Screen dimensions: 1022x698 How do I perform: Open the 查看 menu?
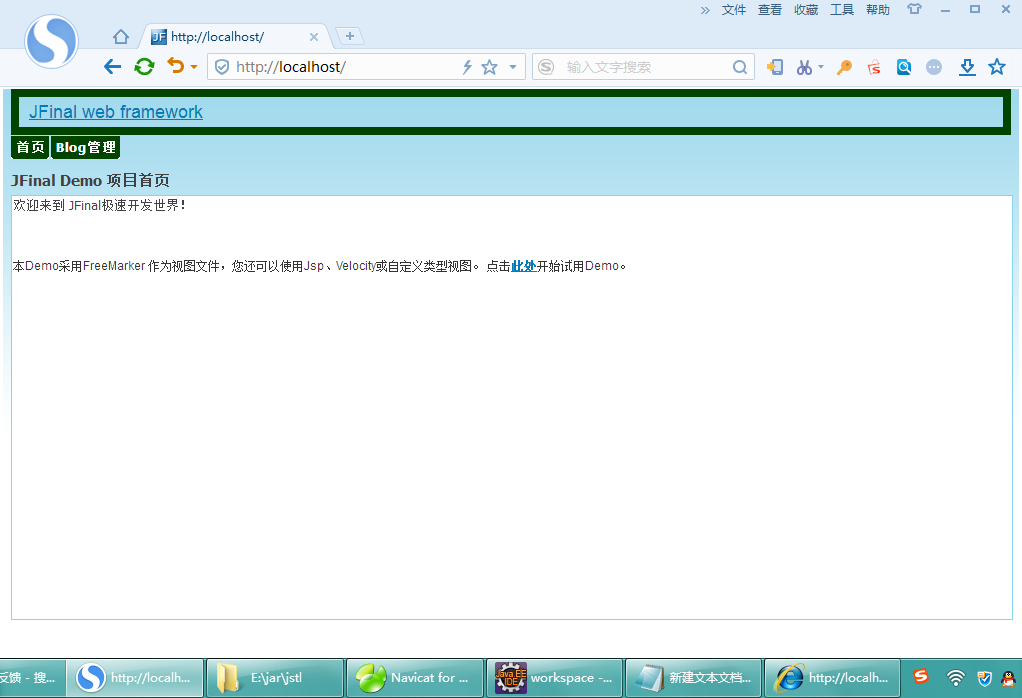[770, 10]
